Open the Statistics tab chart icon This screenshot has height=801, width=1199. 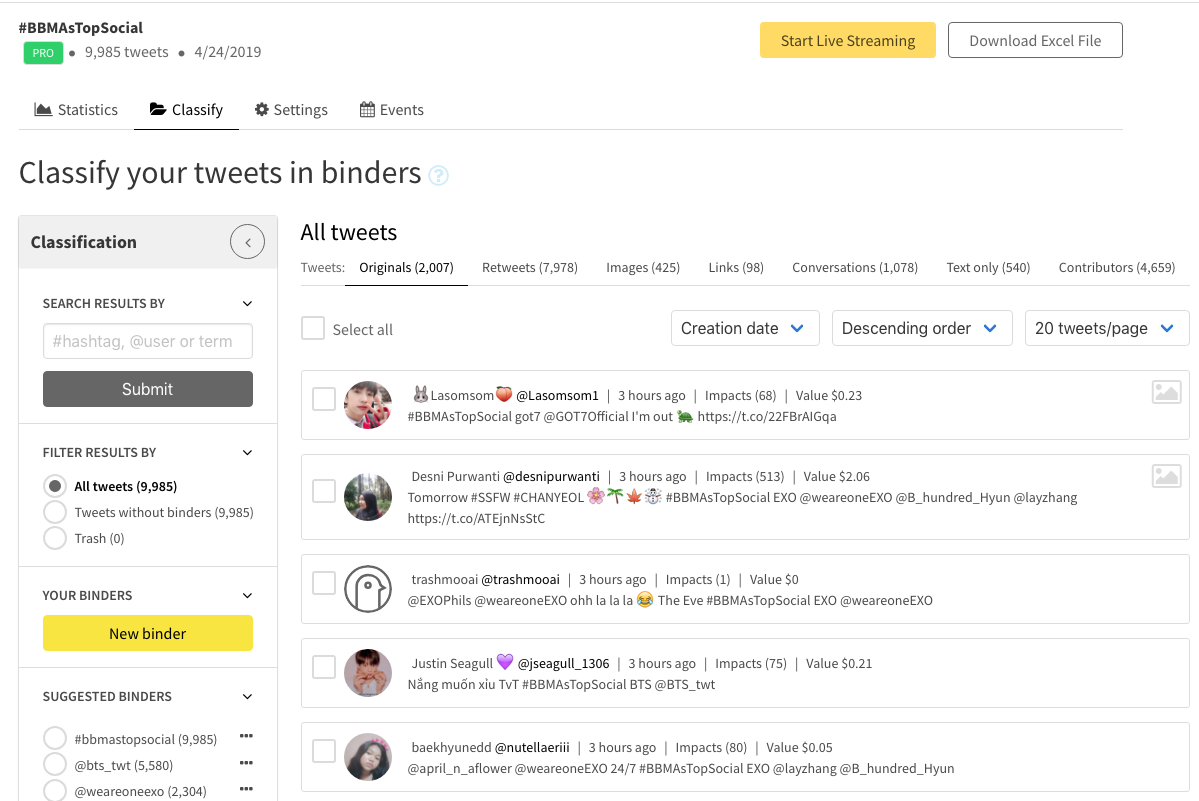42,108
